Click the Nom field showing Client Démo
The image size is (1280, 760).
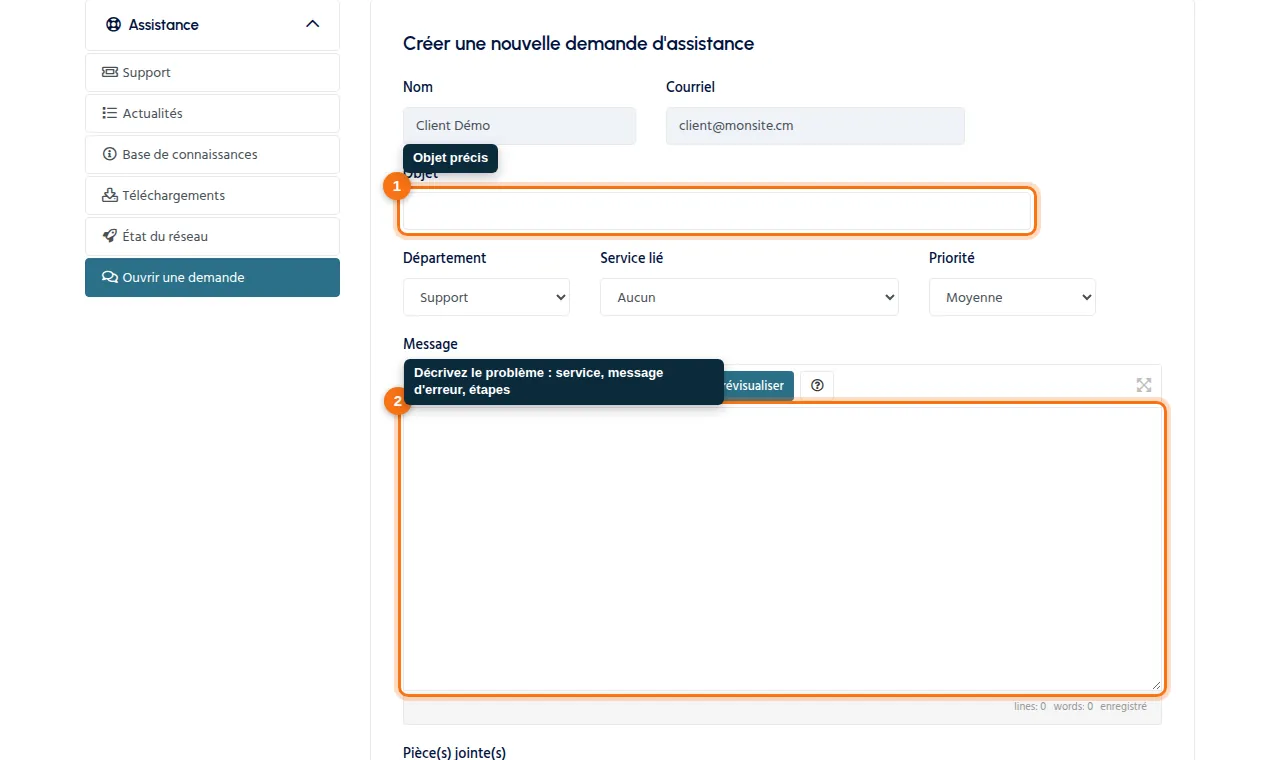coord(519,126)
